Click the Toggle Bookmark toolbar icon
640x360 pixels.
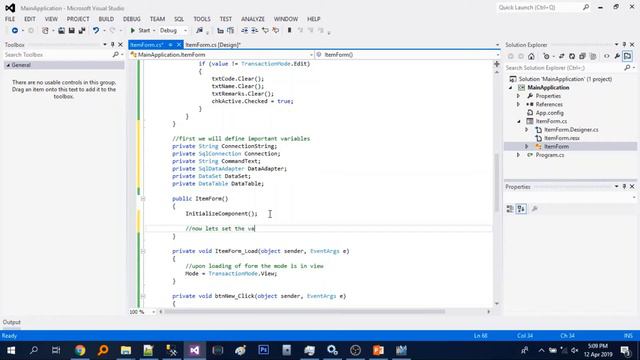point(289,31)
